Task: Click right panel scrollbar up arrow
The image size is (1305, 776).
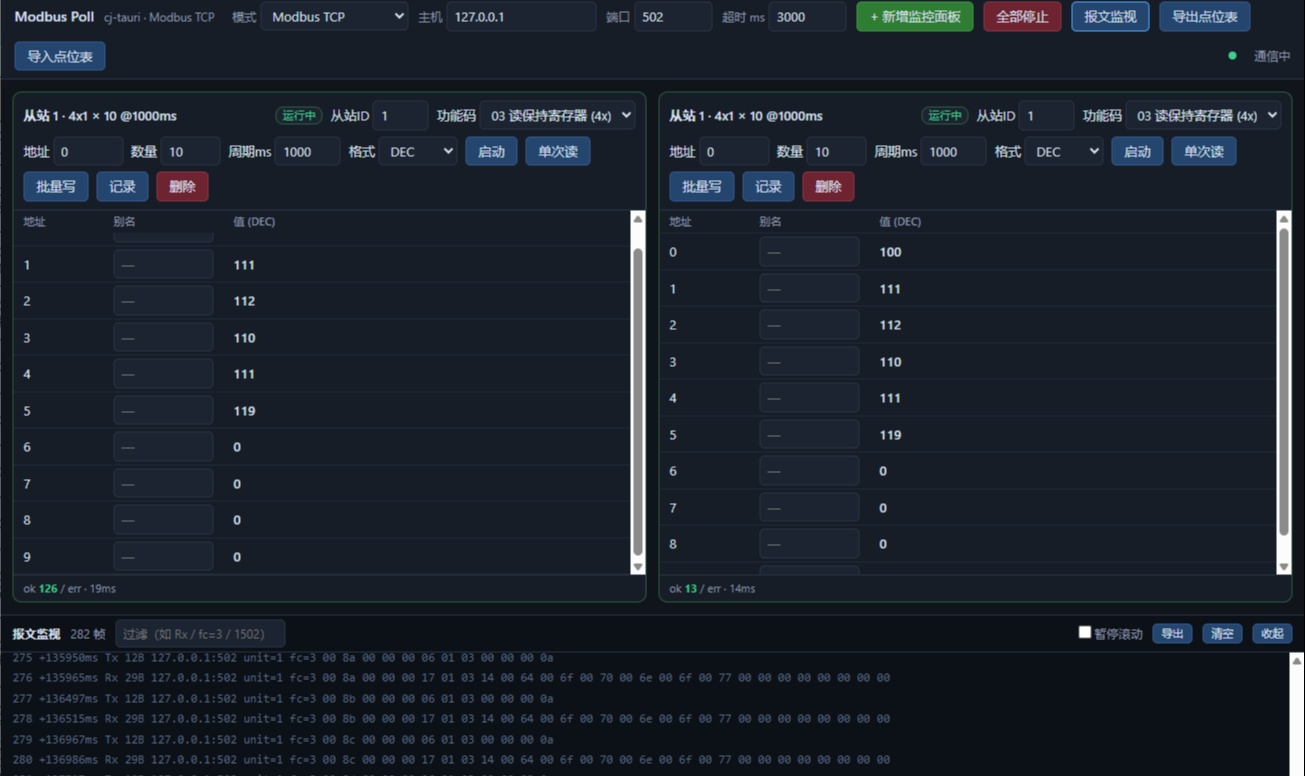Action: [1284, 219]
